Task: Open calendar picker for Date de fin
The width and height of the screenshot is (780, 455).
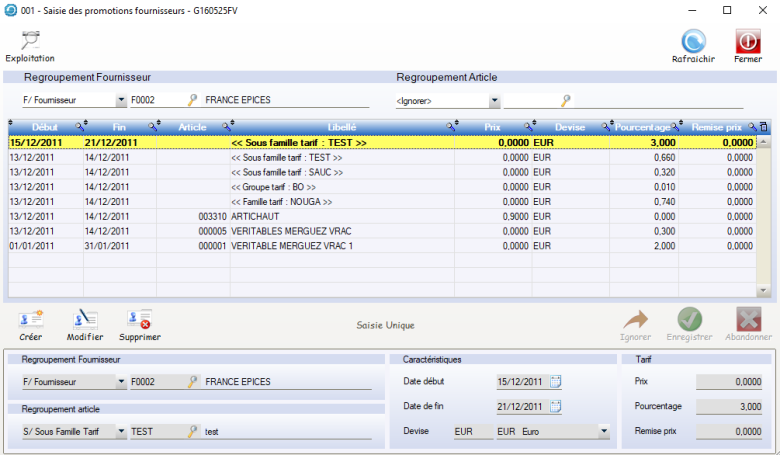Action: tap(556, 406)
